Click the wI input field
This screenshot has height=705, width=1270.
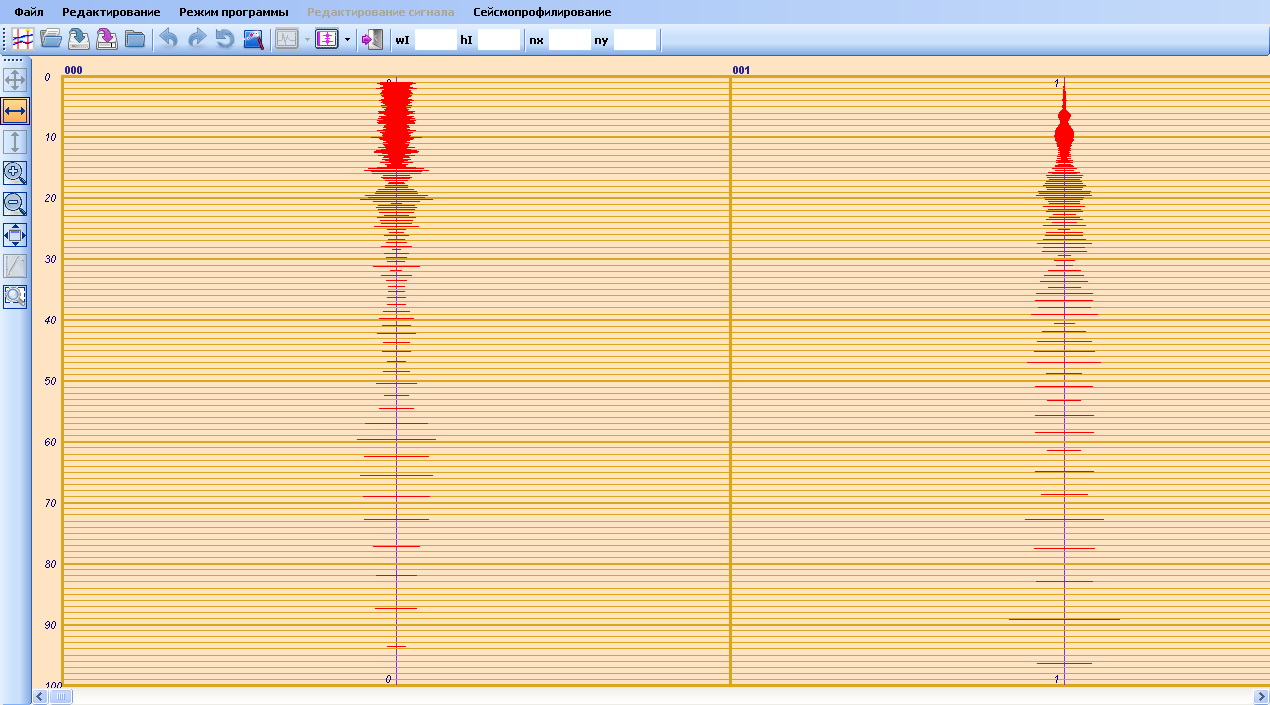point(435,40)
